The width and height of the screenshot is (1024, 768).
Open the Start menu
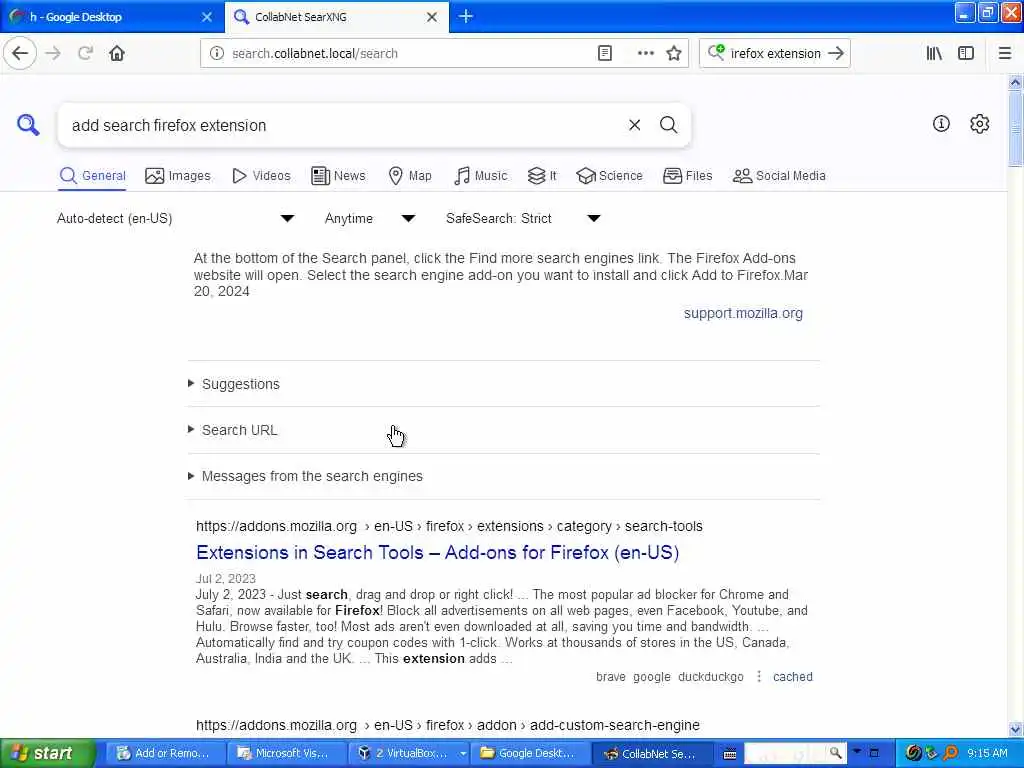(x=47, y=753)
